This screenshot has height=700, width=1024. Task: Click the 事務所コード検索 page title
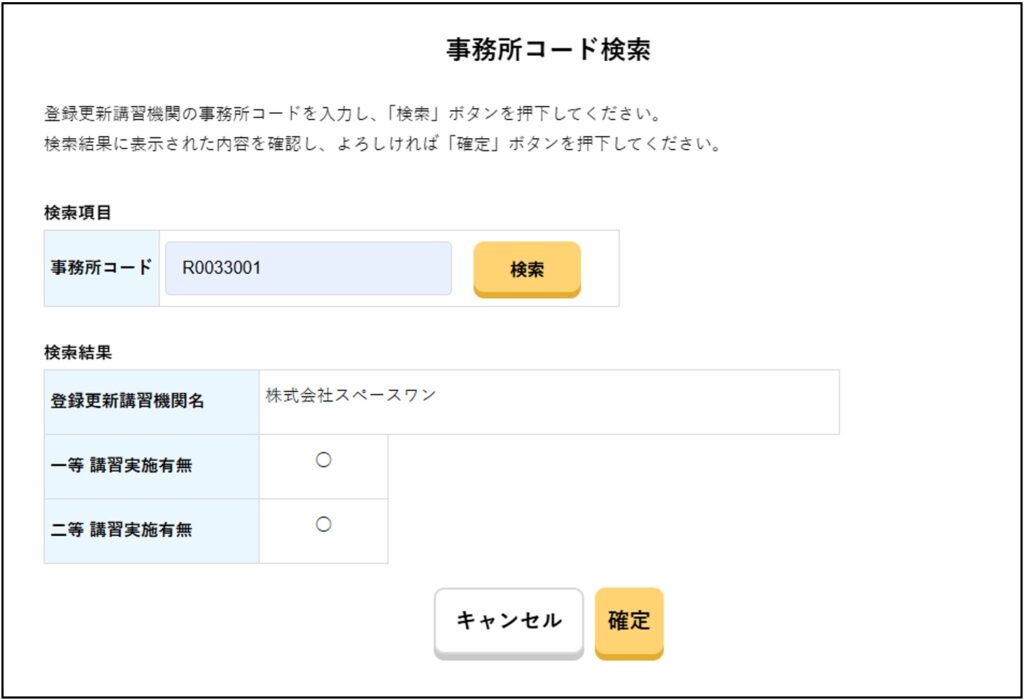click(x=548, y=51)
